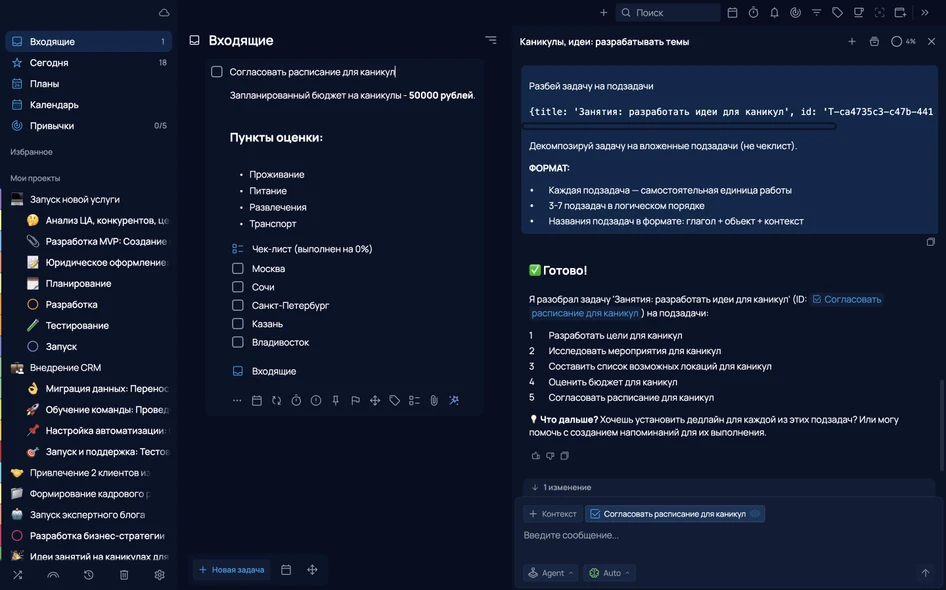This screenshot has height=590, width=946.
Task: Click the pin icon in task toolbar
Action: (335, 401)
